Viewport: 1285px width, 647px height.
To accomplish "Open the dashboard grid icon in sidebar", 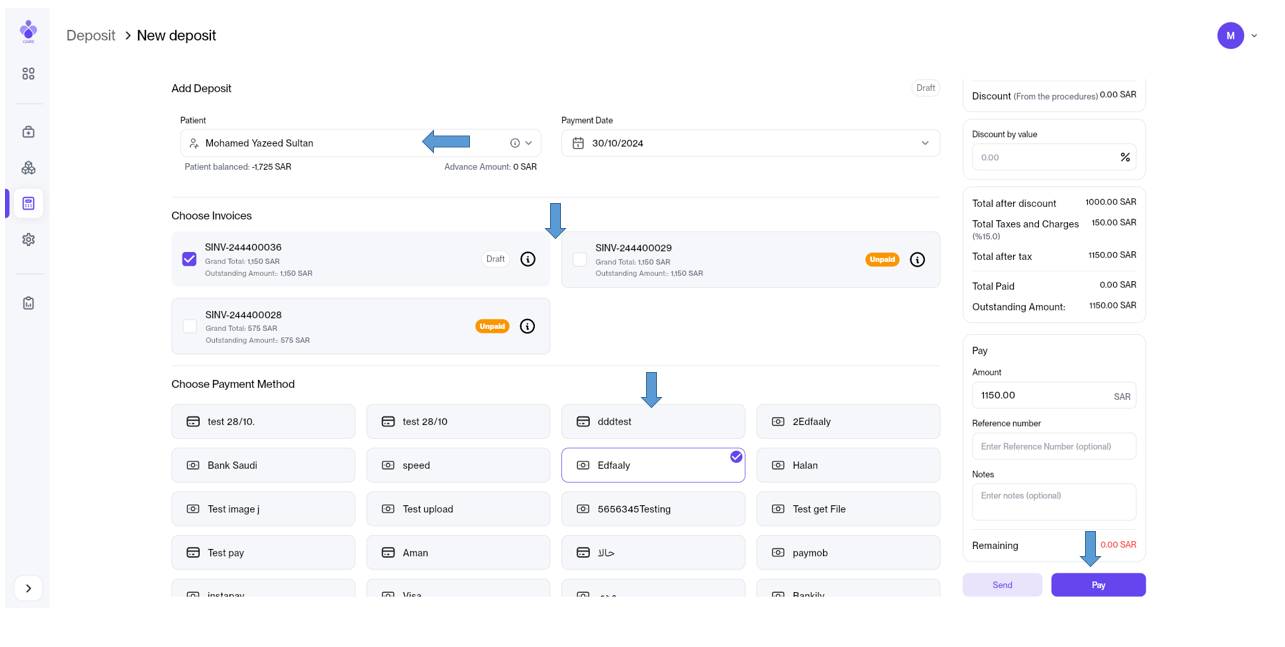I will [28, 74].
